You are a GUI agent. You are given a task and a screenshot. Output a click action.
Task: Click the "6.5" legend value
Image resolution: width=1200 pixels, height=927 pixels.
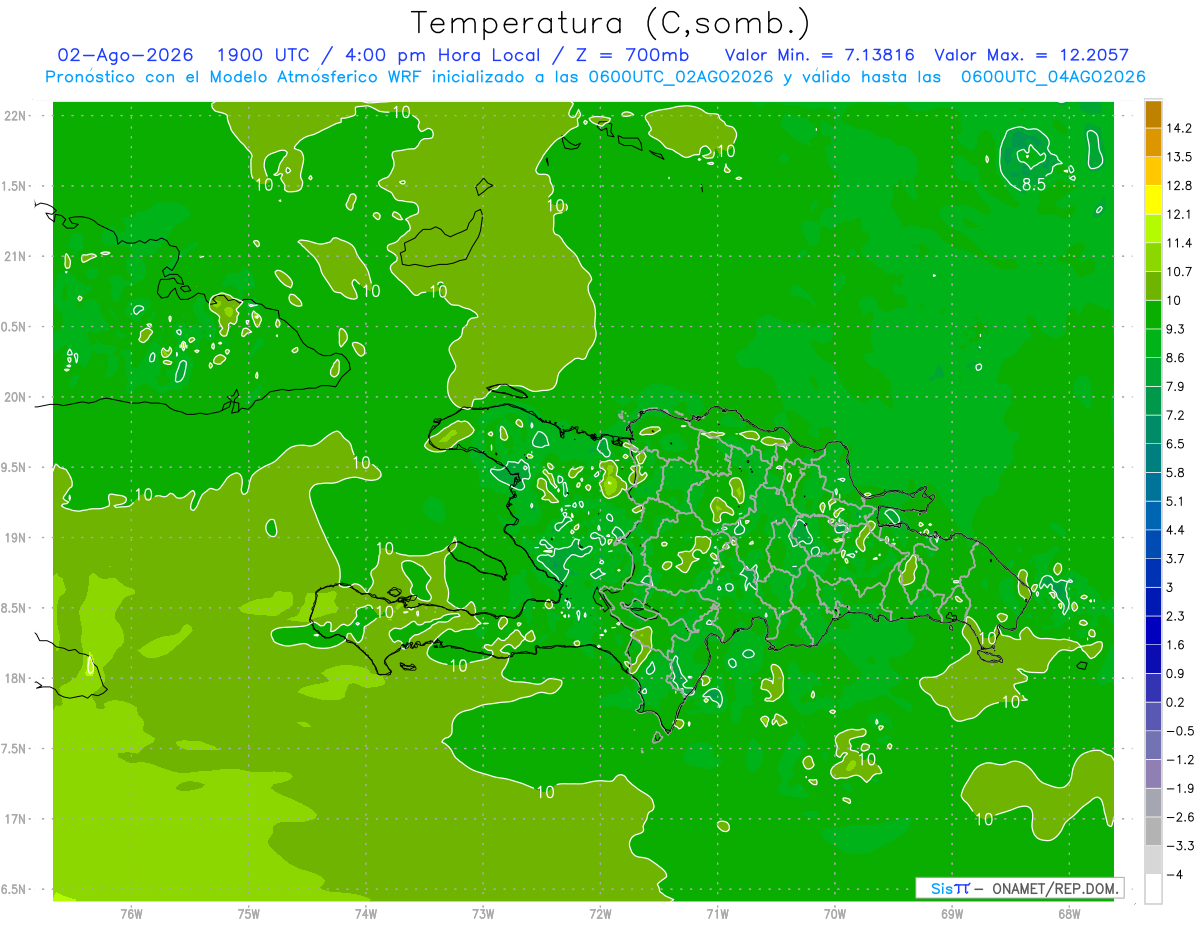pos(1175,444)
